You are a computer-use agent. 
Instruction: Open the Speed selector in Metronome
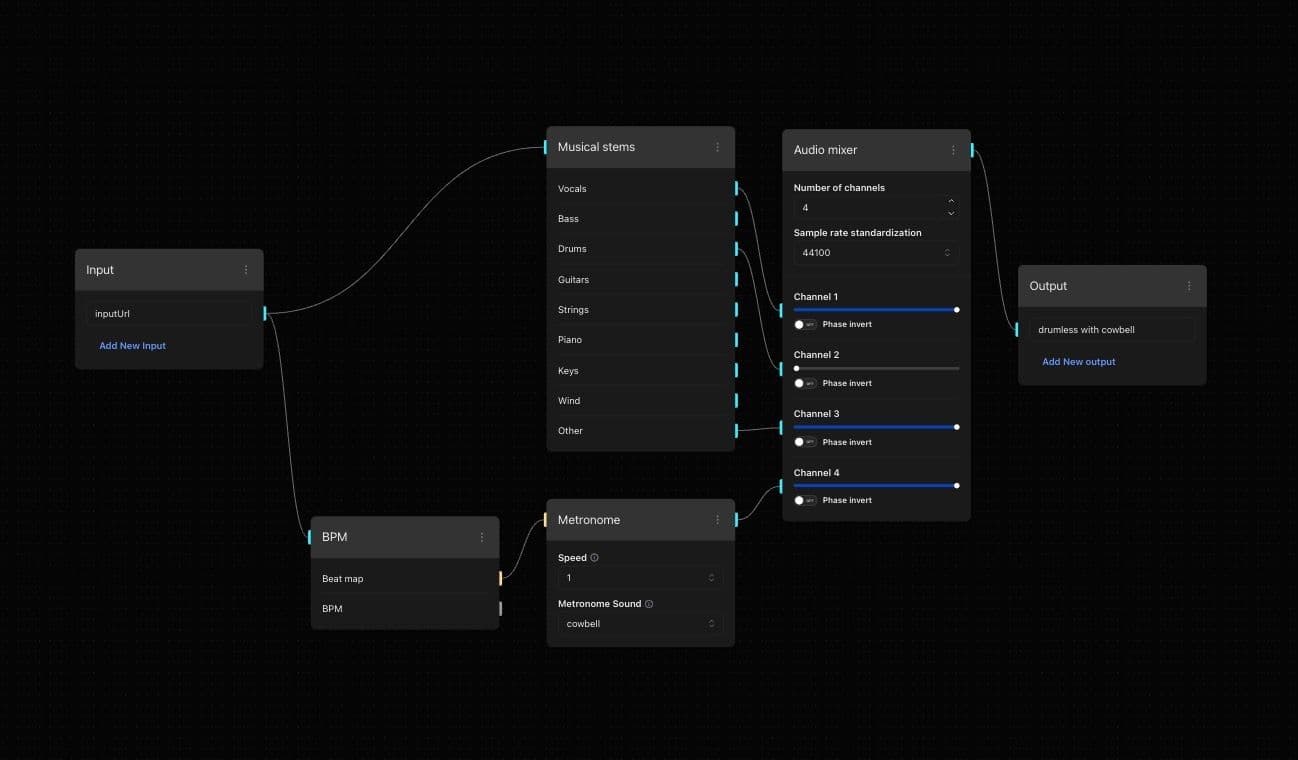point(639,578)
